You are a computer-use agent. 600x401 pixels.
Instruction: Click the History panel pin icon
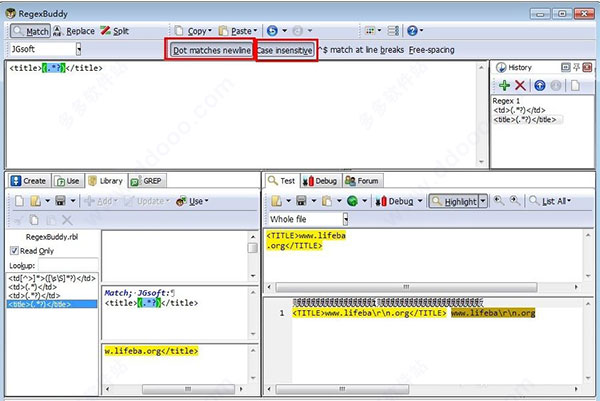click(576, 67)
